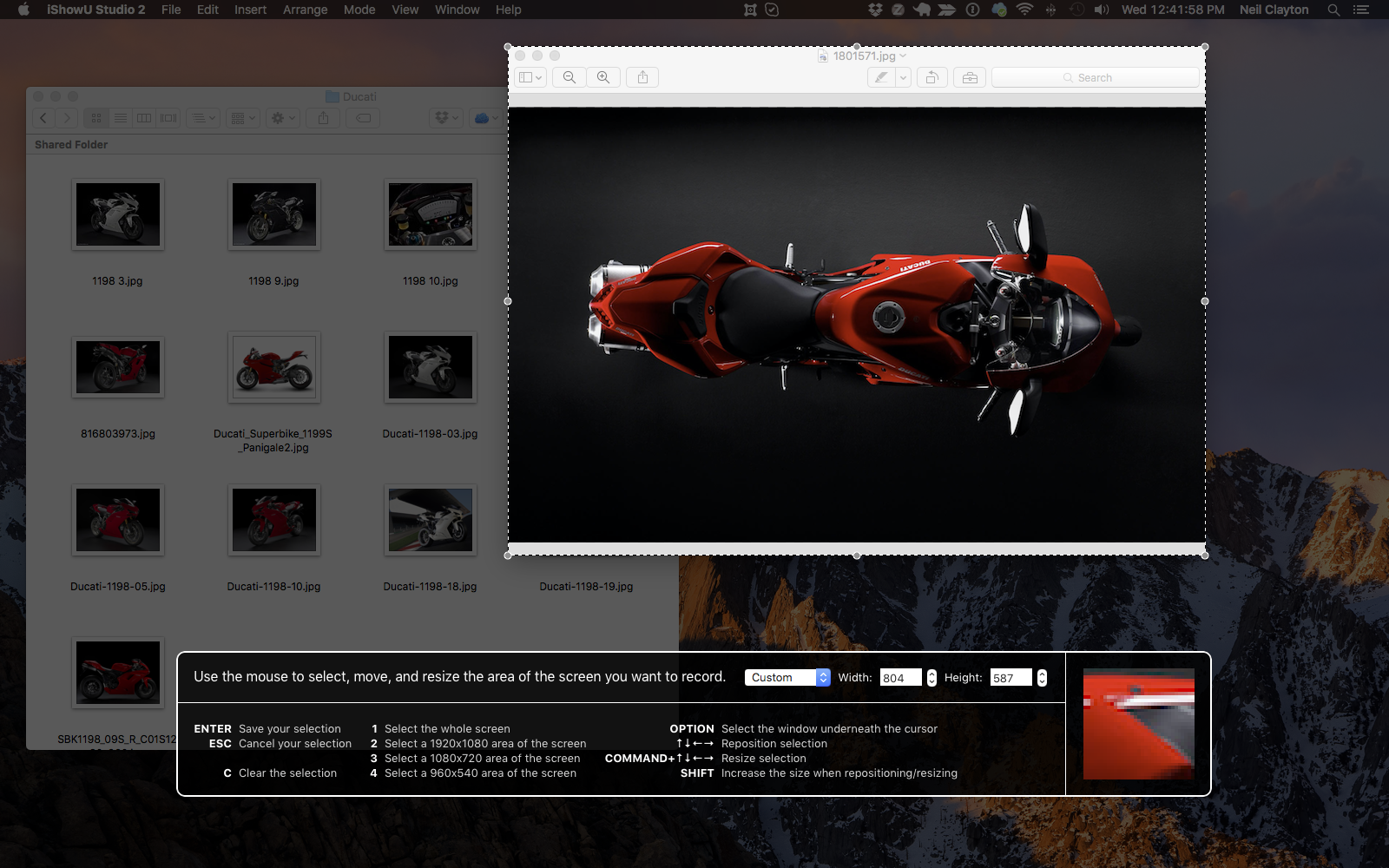1389x868 pixels.
Task: Switch Finder to icon grid view
Action: (x=96, y=118)
